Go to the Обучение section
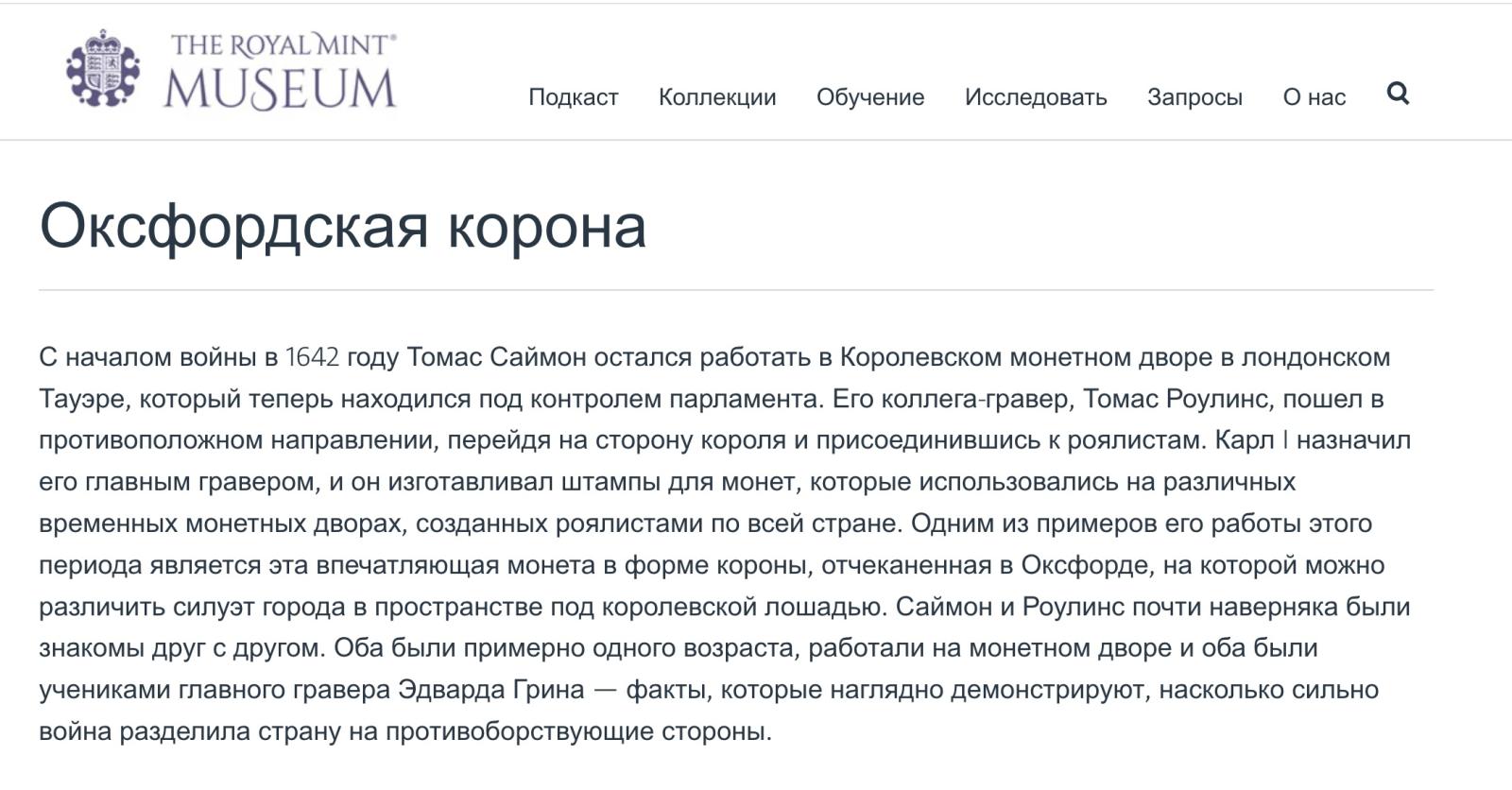This screenshot has width=1512, height=790. tap(870, 97)
